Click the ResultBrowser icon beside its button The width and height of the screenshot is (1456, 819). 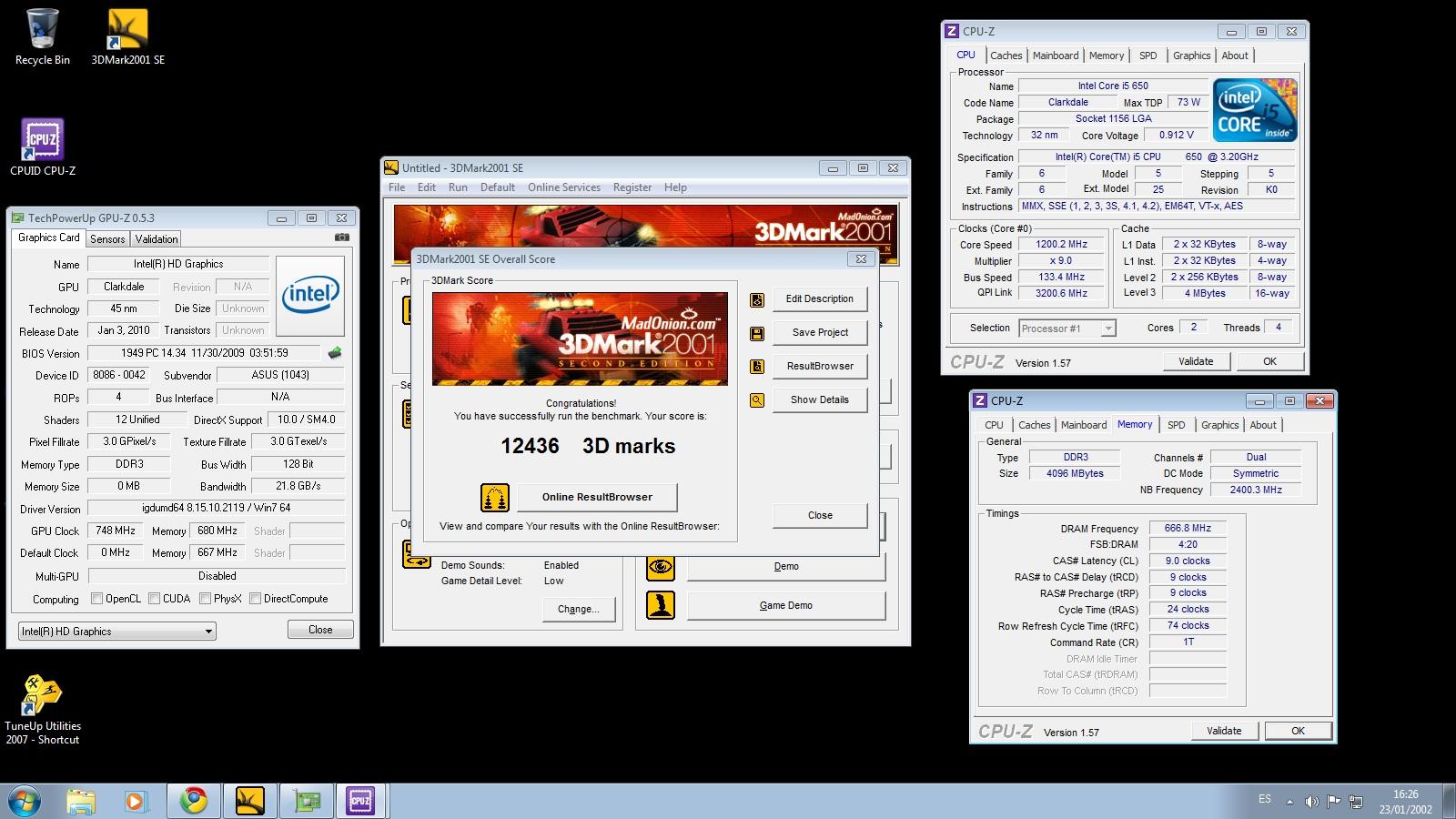click(x=757, y=367)
